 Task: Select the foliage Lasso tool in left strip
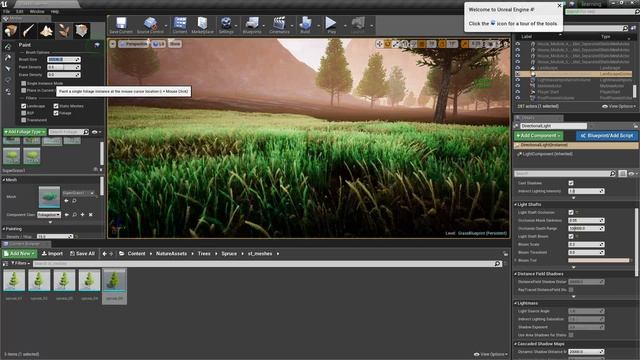click(8, 80)
